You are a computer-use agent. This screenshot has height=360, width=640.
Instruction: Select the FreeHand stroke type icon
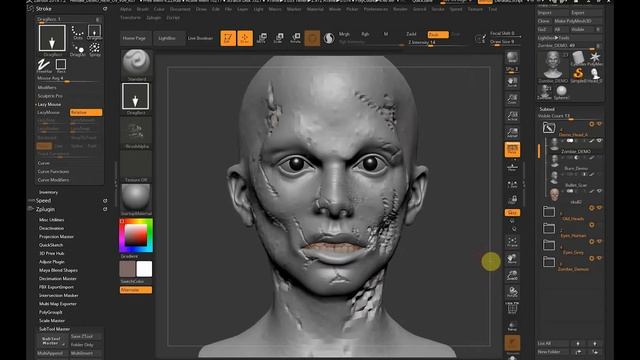pos(44,66)
